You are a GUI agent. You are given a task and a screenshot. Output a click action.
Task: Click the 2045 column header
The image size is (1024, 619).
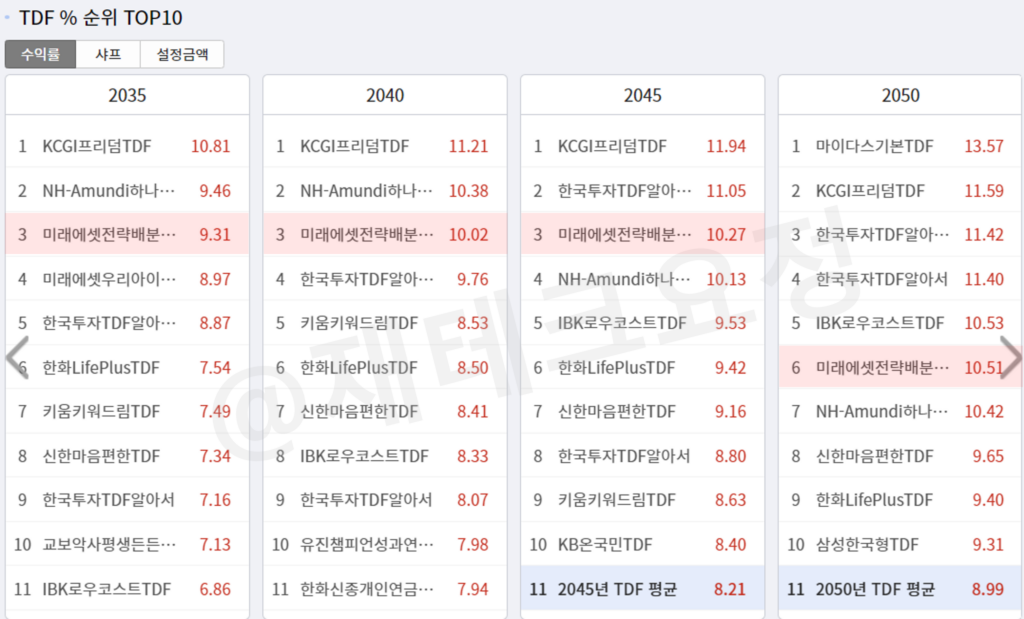[642, 94]
